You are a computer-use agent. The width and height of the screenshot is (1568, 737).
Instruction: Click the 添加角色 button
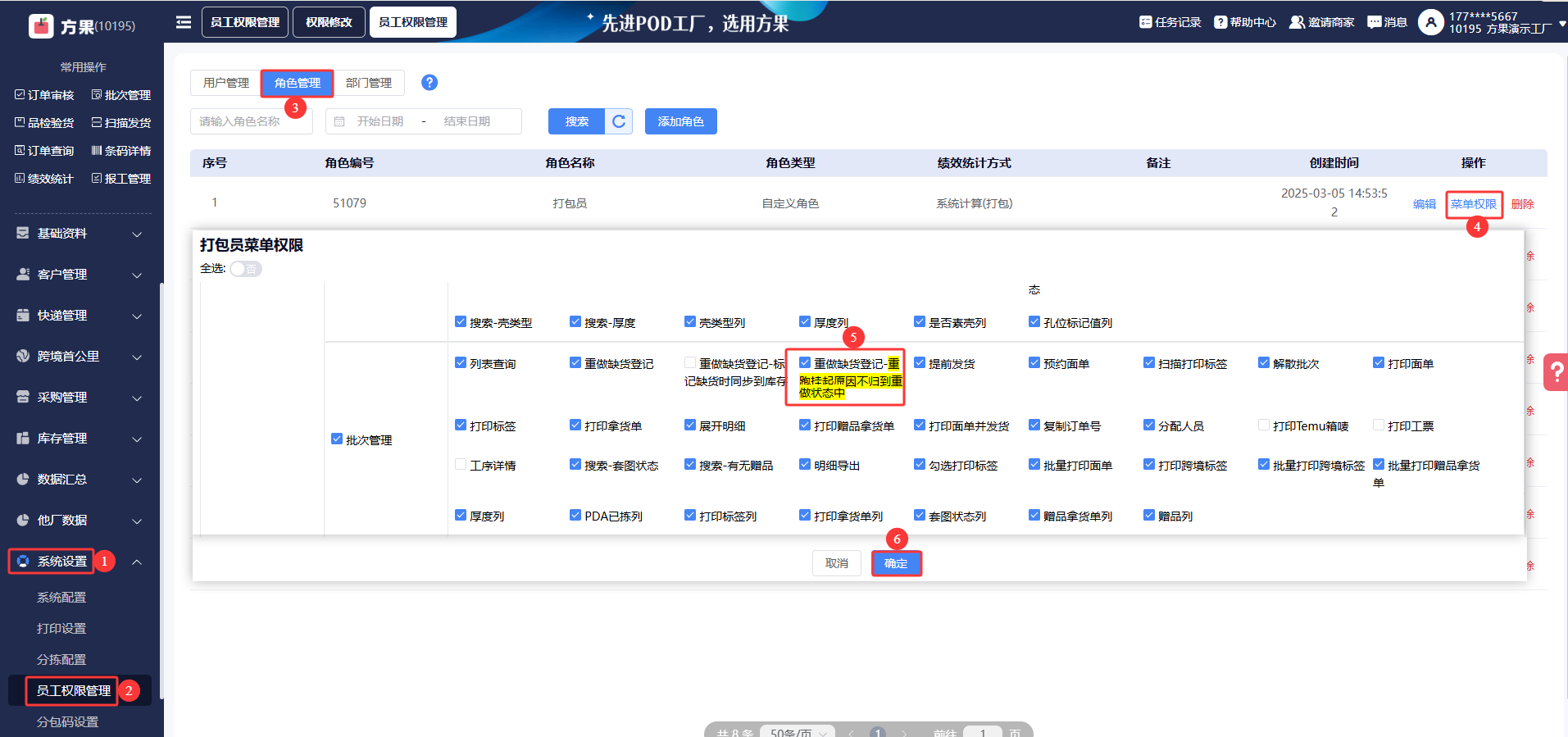(x=681, y=121)
